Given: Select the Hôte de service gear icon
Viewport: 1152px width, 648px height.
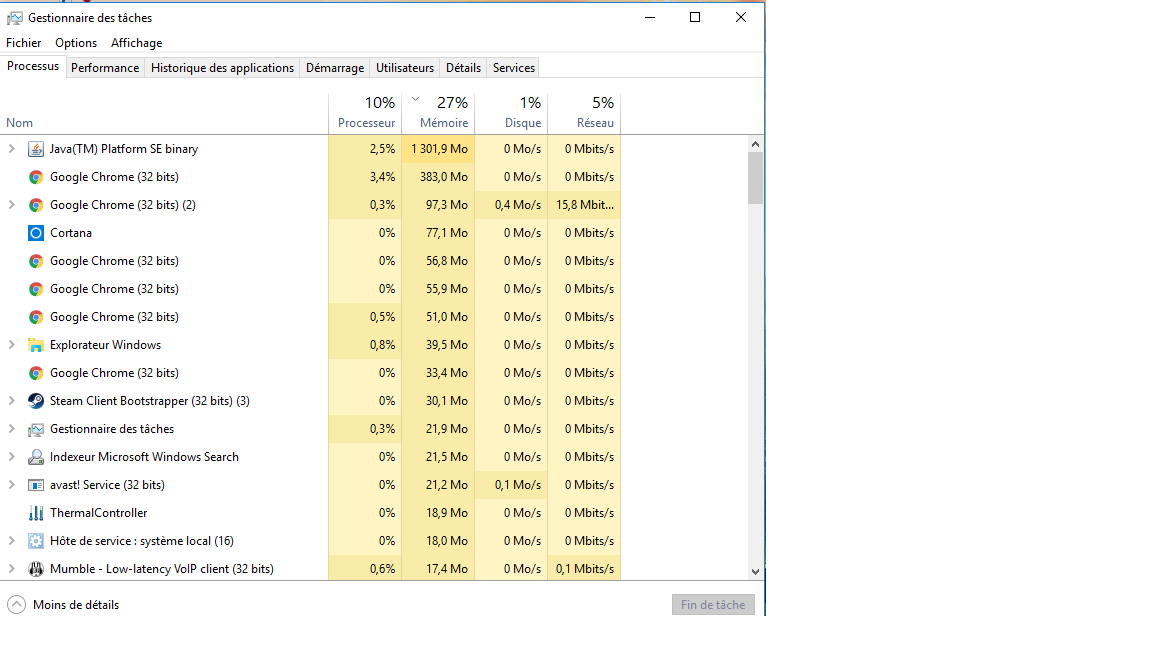Looking at the screenshot, I should coord(35,541).
